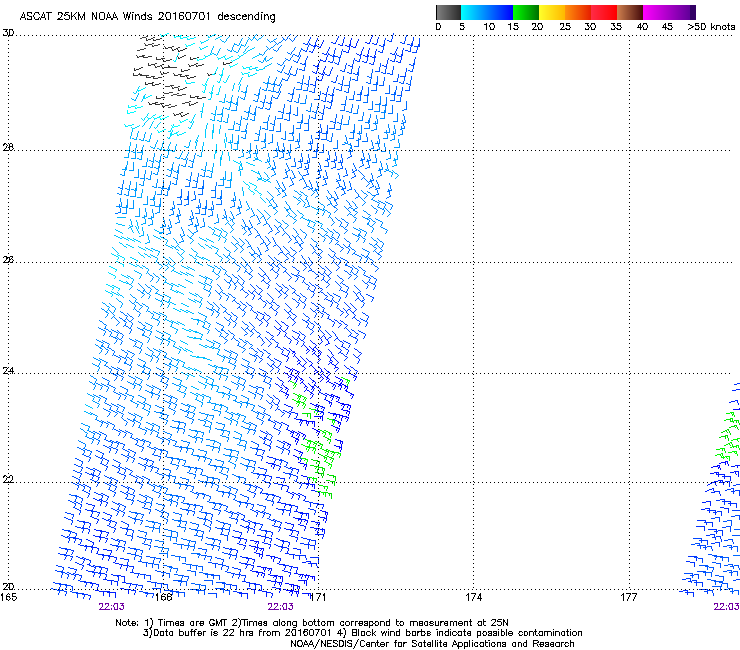Screen dimensions: 740x650
Task: Click the legend scale label 0
Action: point(438,27)
